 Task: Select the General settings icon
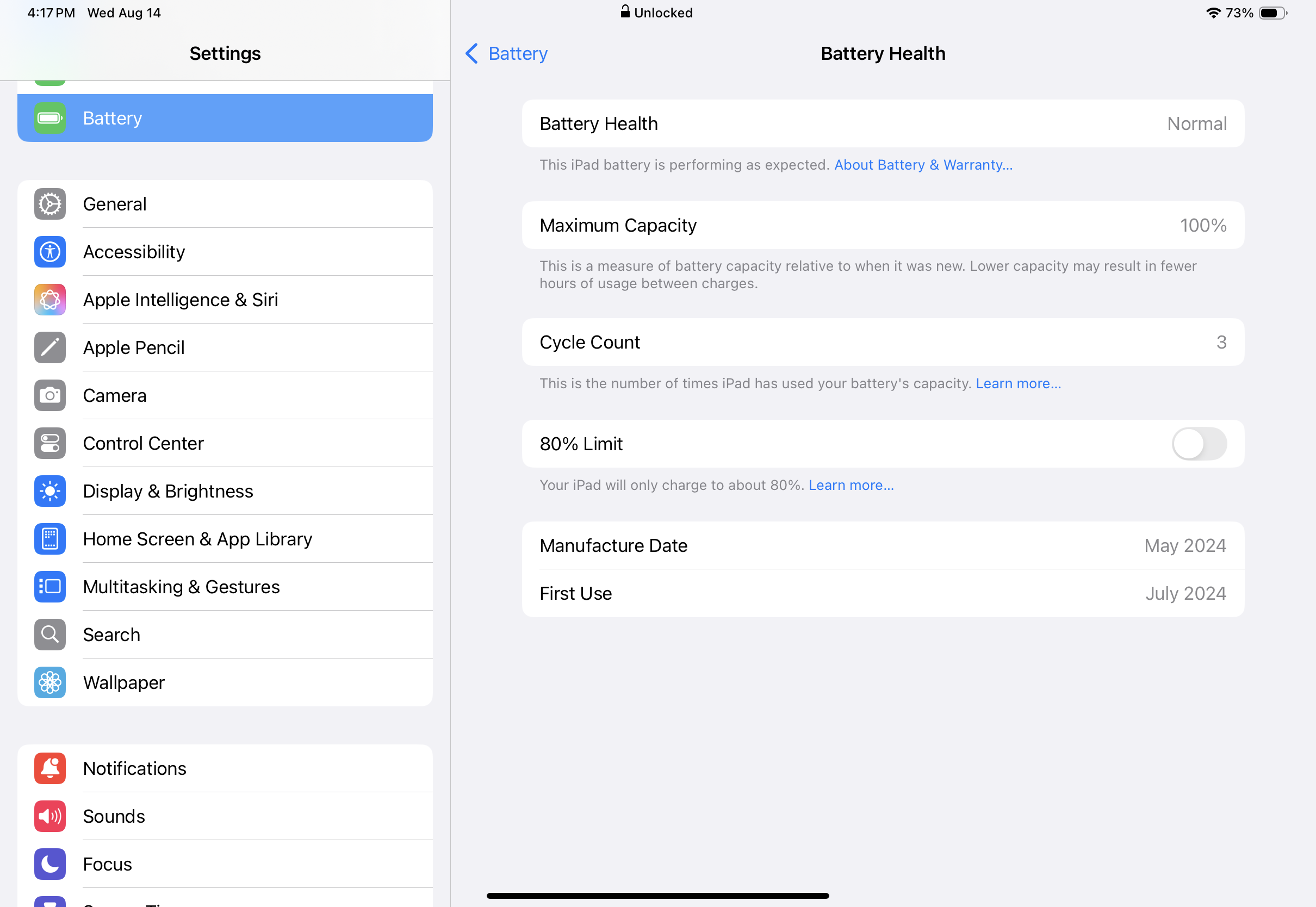click(x=50, y=204)
